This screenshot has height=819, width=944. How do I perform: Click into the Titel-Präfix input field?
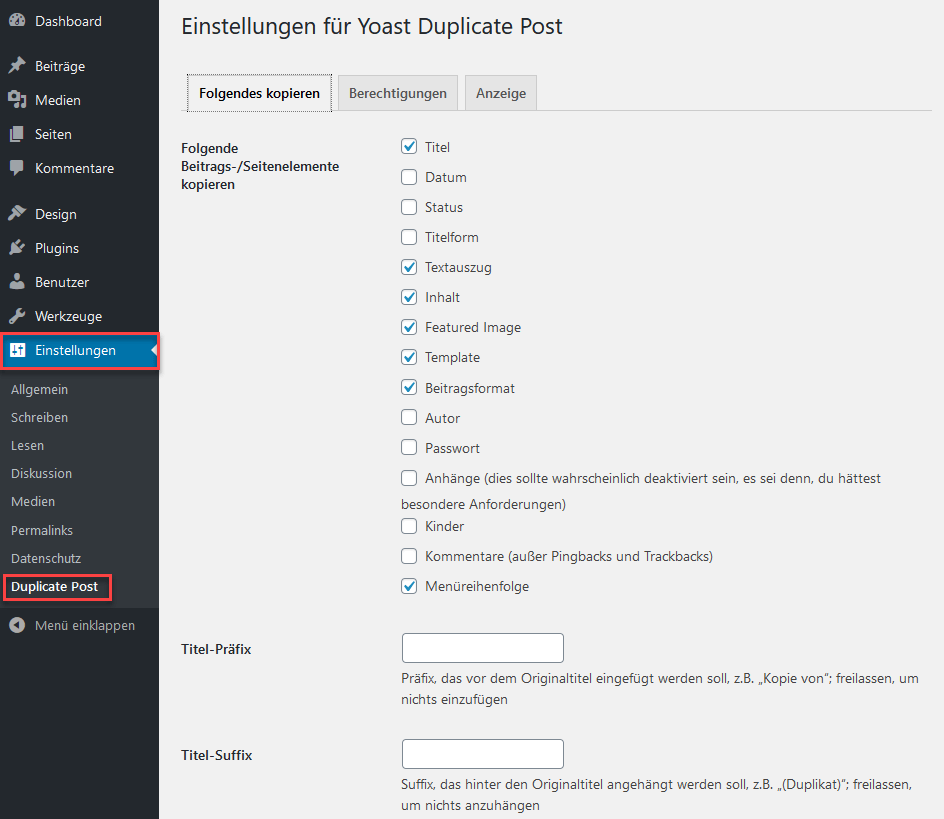[x=483, y=648]
